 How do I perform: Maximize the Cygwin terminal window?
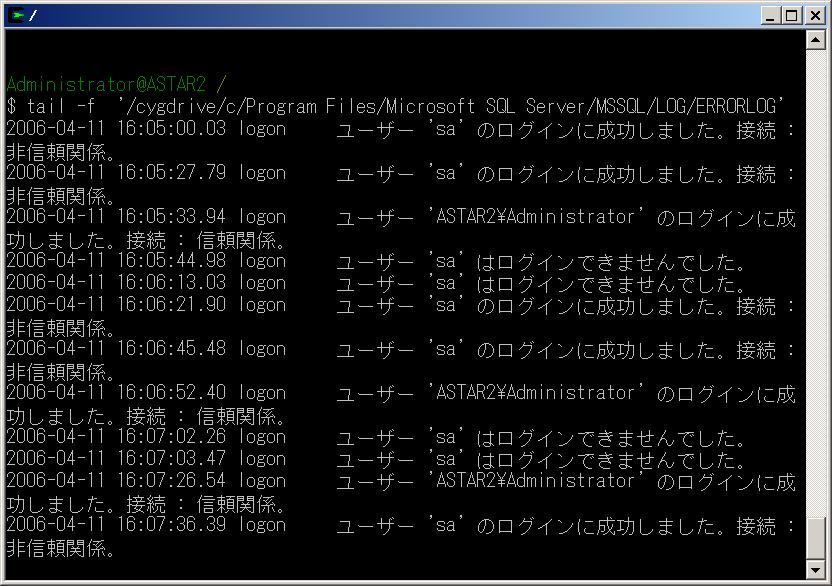pyautogui.click(x=791, y=15)
